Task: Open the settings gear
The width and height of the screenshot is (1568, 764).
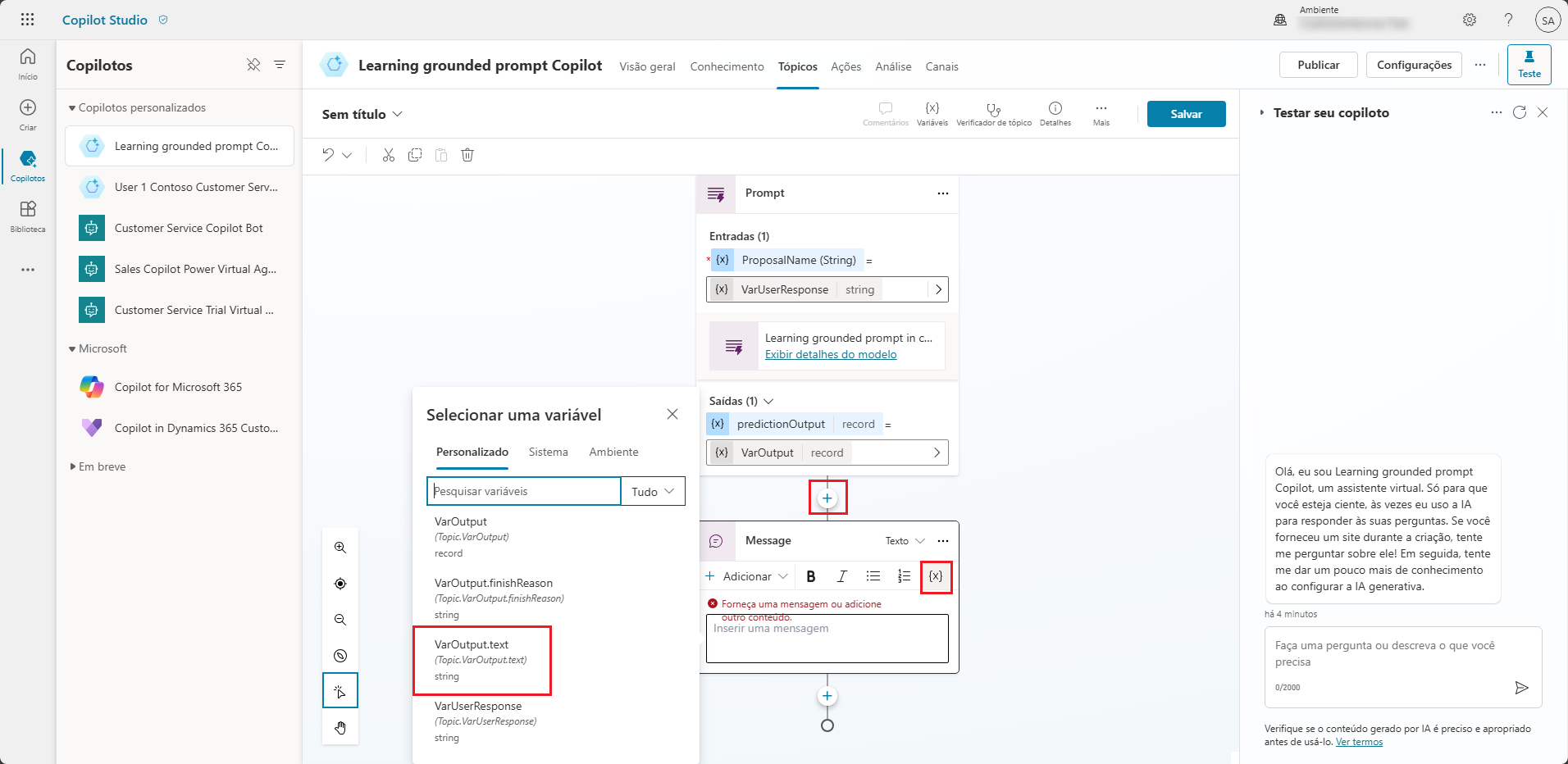Action: point(1470,20)
